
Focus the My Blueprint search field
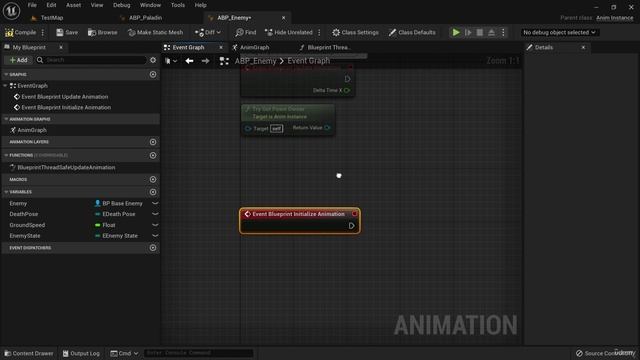point(91,60)
